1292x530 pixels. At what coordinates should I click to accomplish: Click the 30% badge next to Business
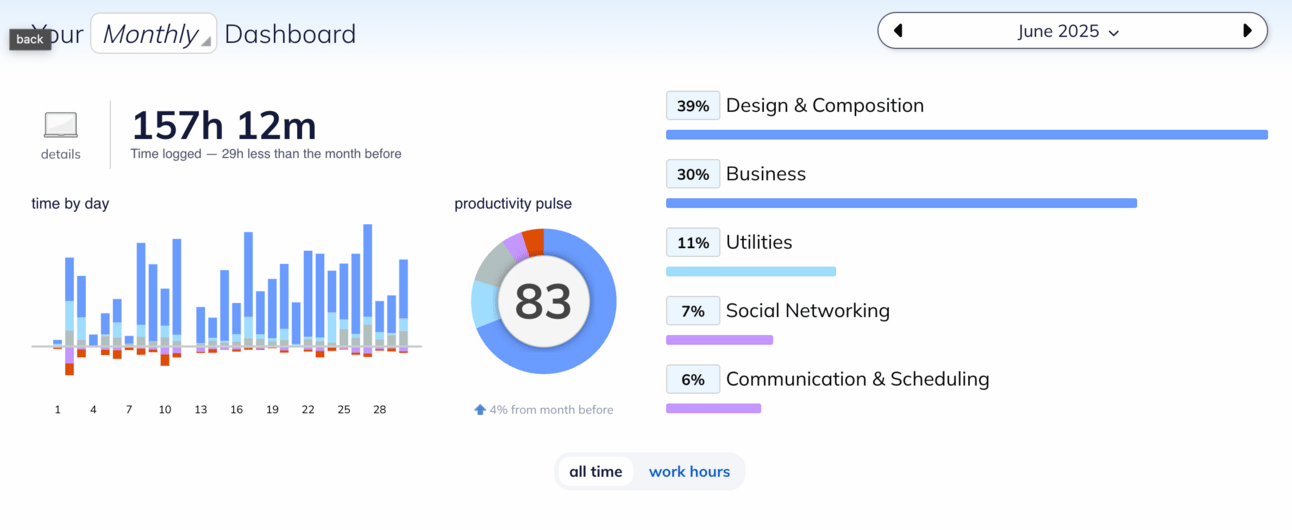point(693,174)
